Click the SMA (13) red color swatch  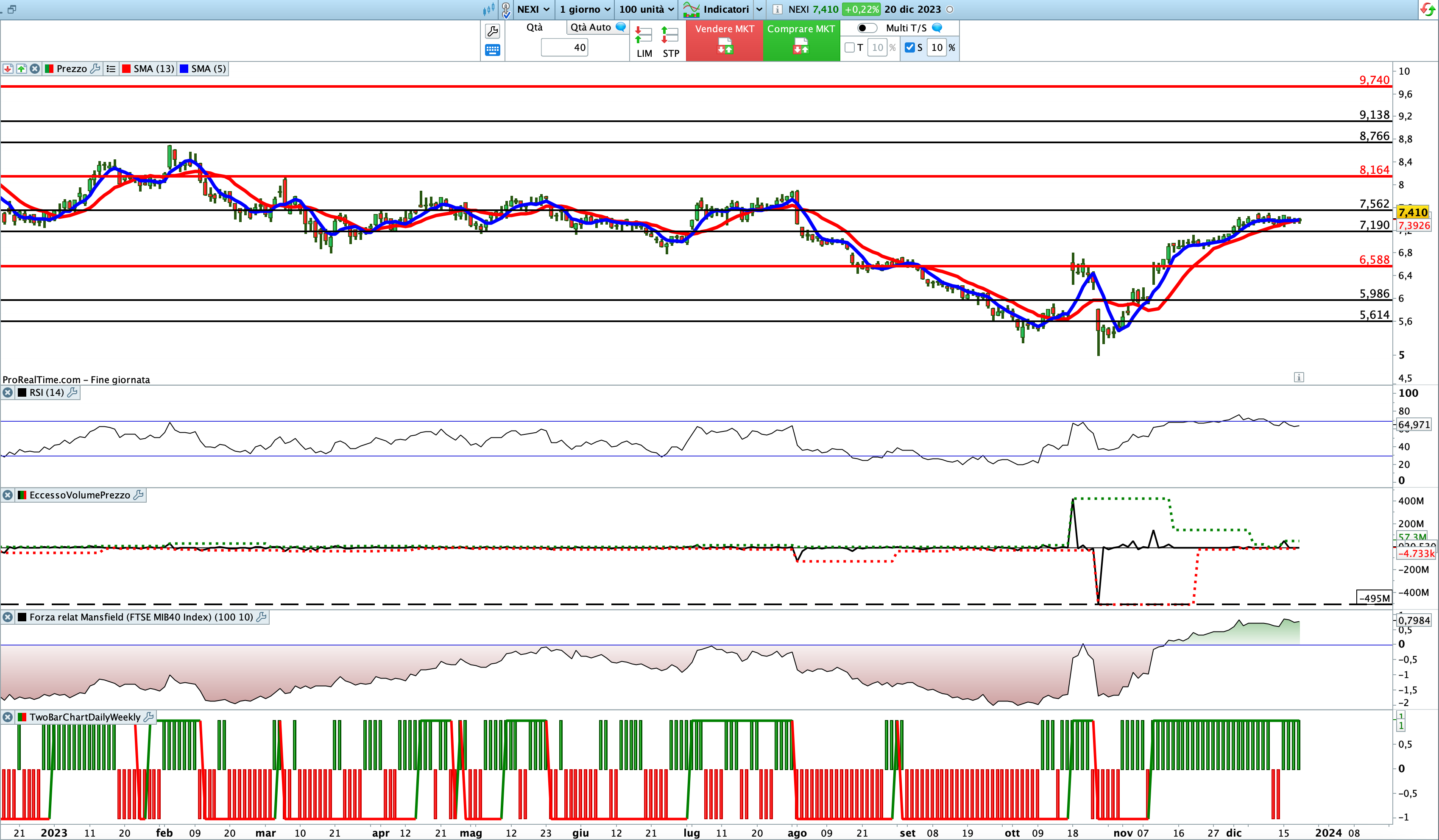tap(126, 69)
